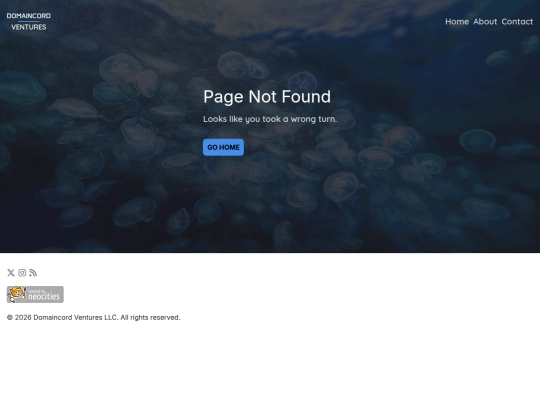540x405 pixels.
Task: Click the "Page Not Found" heading
Action: click(267, 97)
